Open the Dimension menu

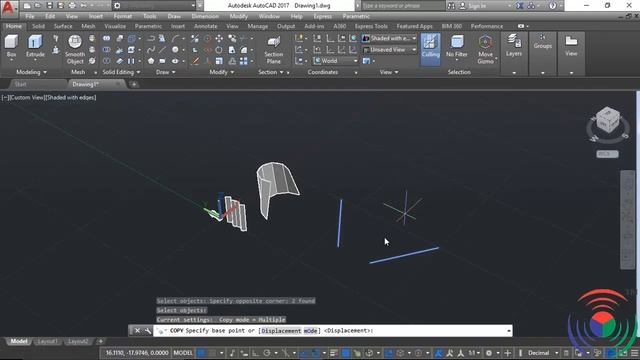pyautogui.click(x=205, y=16)
